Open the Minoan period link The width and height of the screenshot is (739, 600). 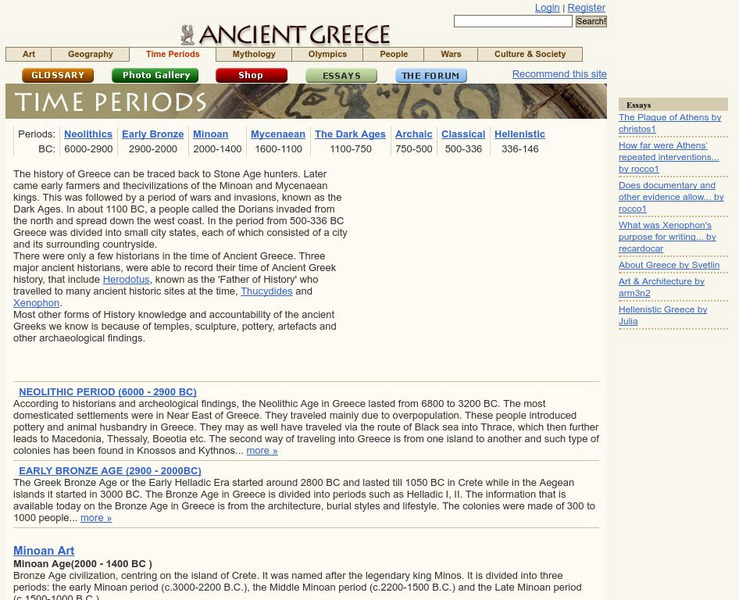pyautogui.click(x=211, y=134)
